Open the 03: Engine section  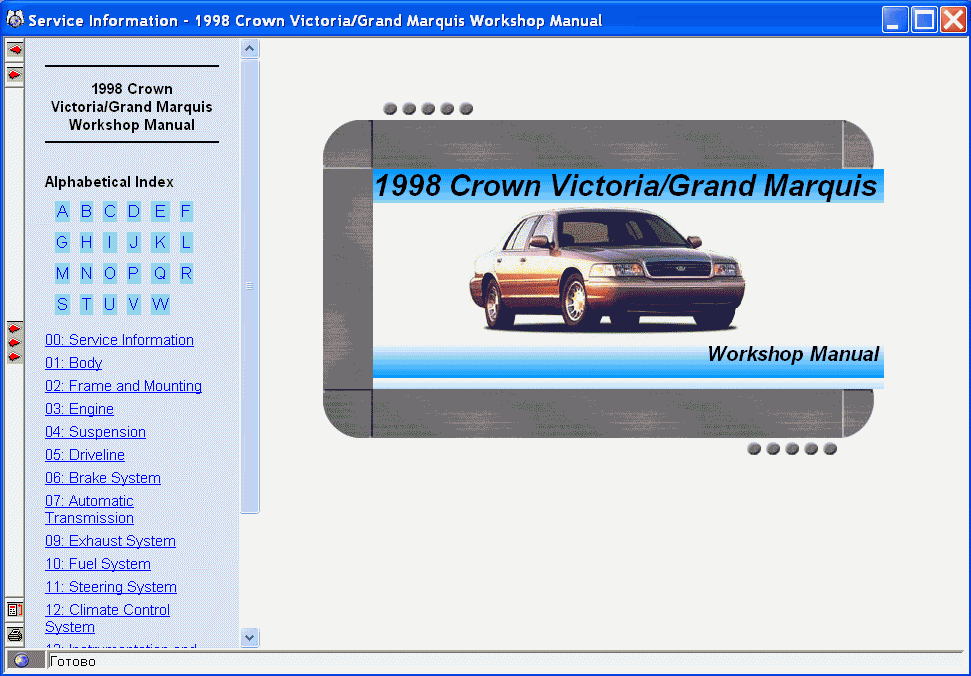[79, 409]
